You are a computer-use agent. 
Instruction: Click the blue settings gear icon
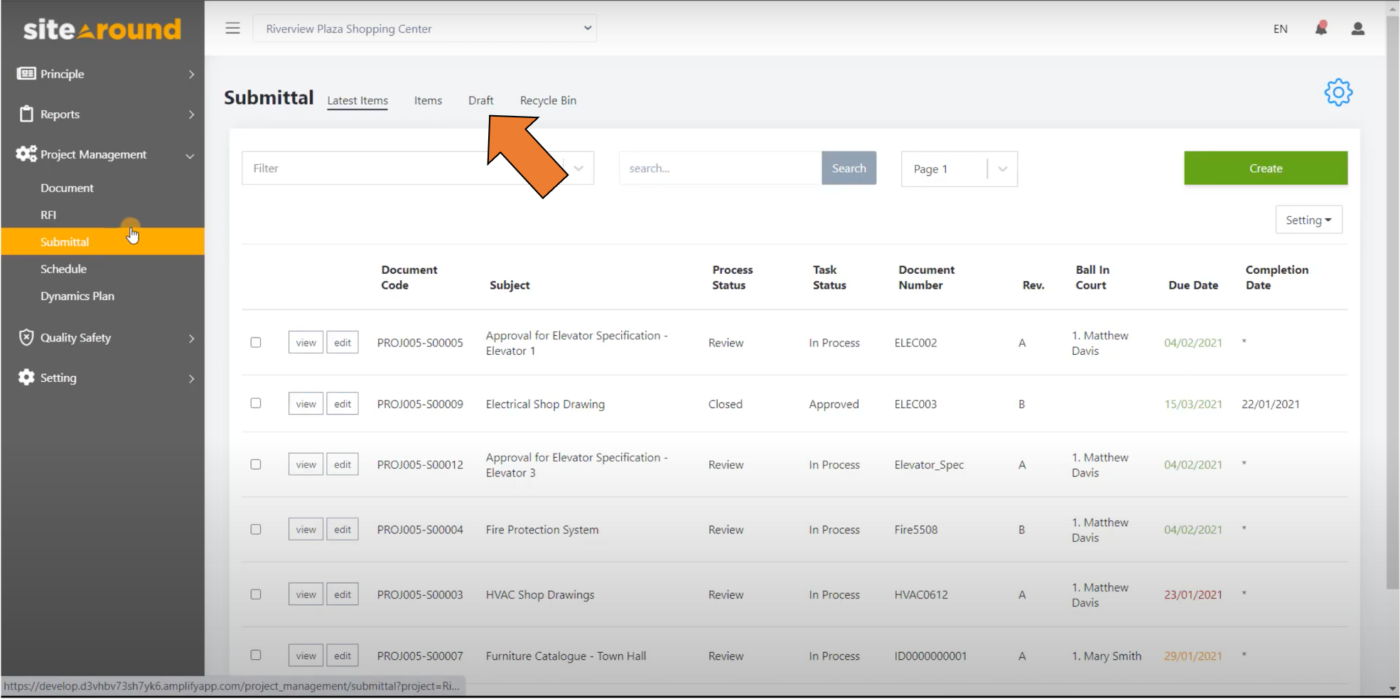[x=1338, y=92]
